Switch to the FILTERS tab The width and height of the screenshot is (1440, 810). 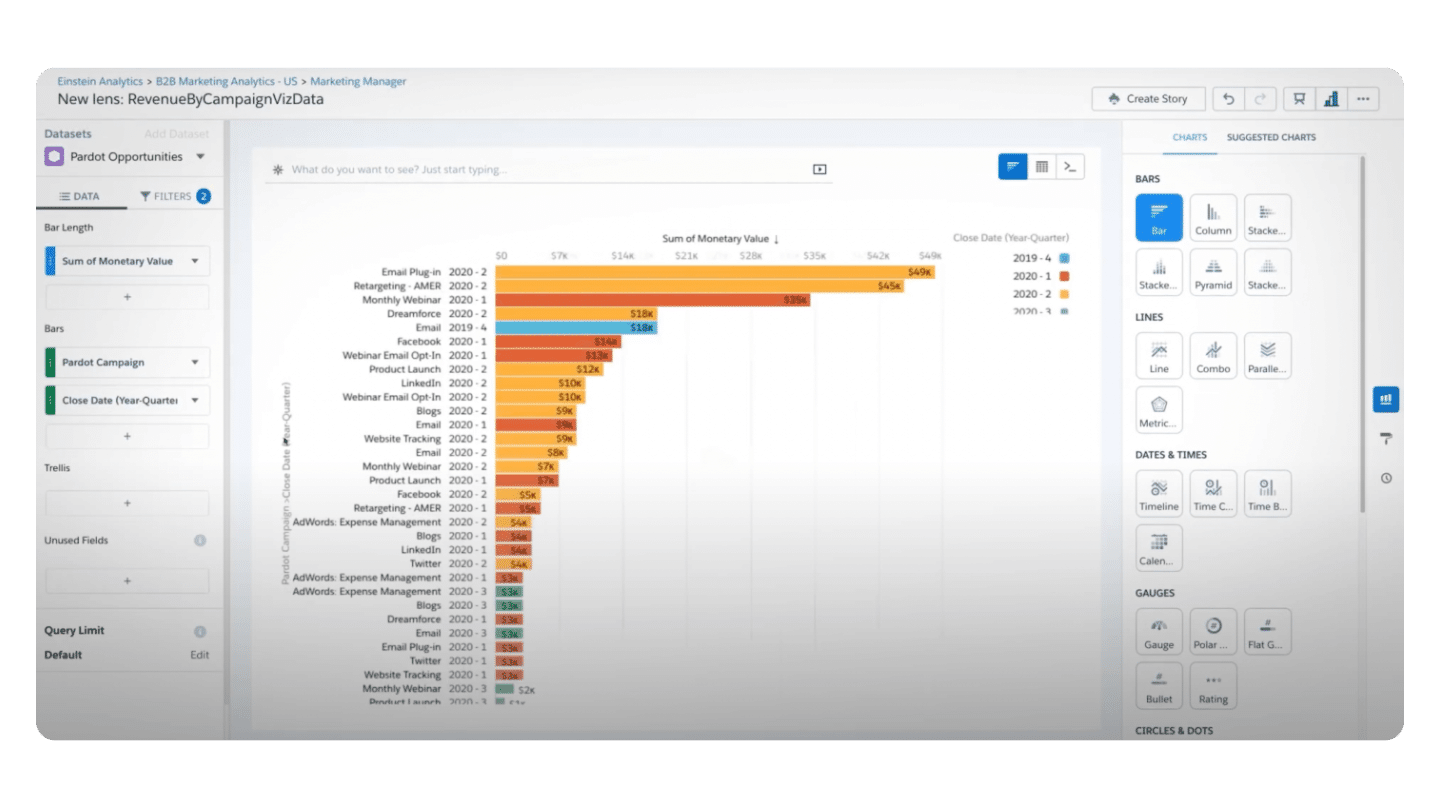pos(174,197)
